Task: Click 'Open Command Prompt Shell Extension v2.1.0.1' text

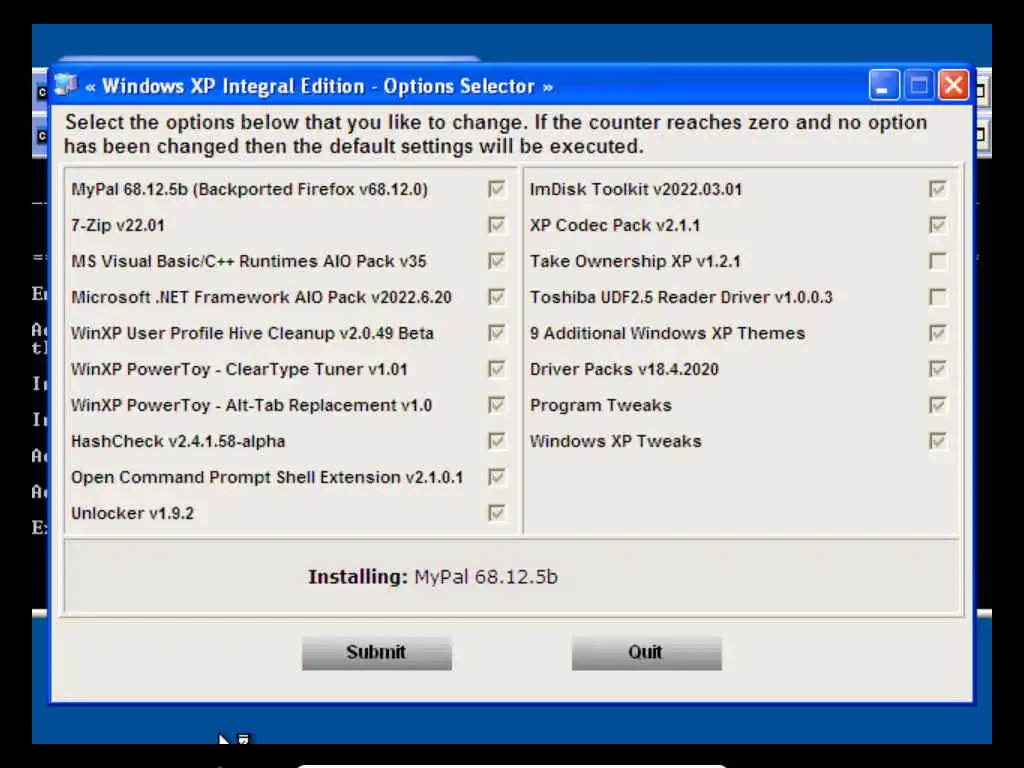Action: tap(267, 477)
